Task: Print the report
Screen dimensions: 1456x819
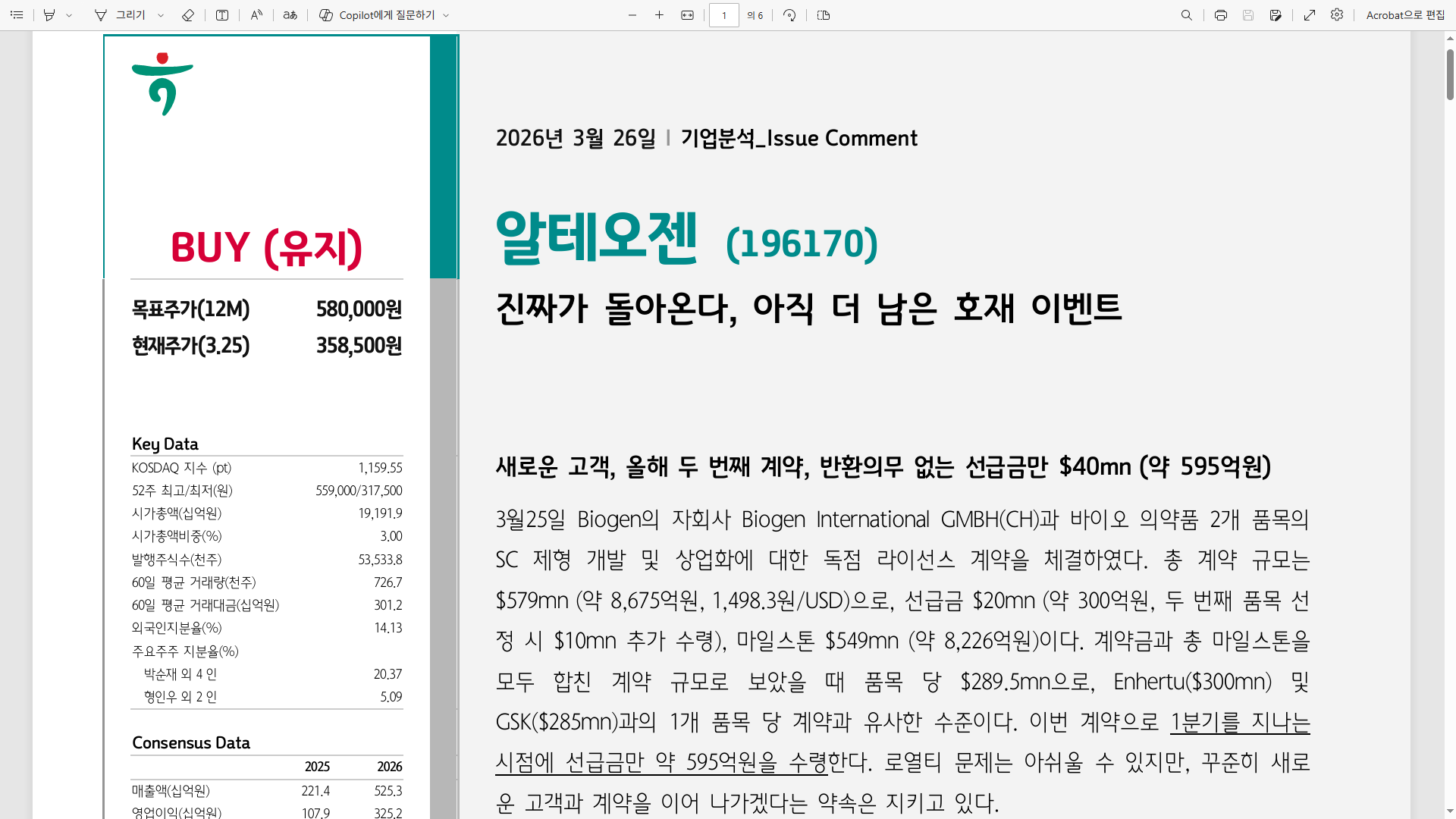Action: click(x=1221, y=14)
